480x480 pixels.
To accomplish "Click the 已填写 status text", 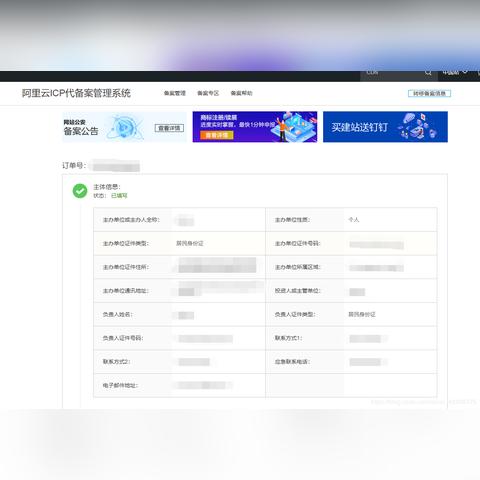I will (x=119, y=196).
